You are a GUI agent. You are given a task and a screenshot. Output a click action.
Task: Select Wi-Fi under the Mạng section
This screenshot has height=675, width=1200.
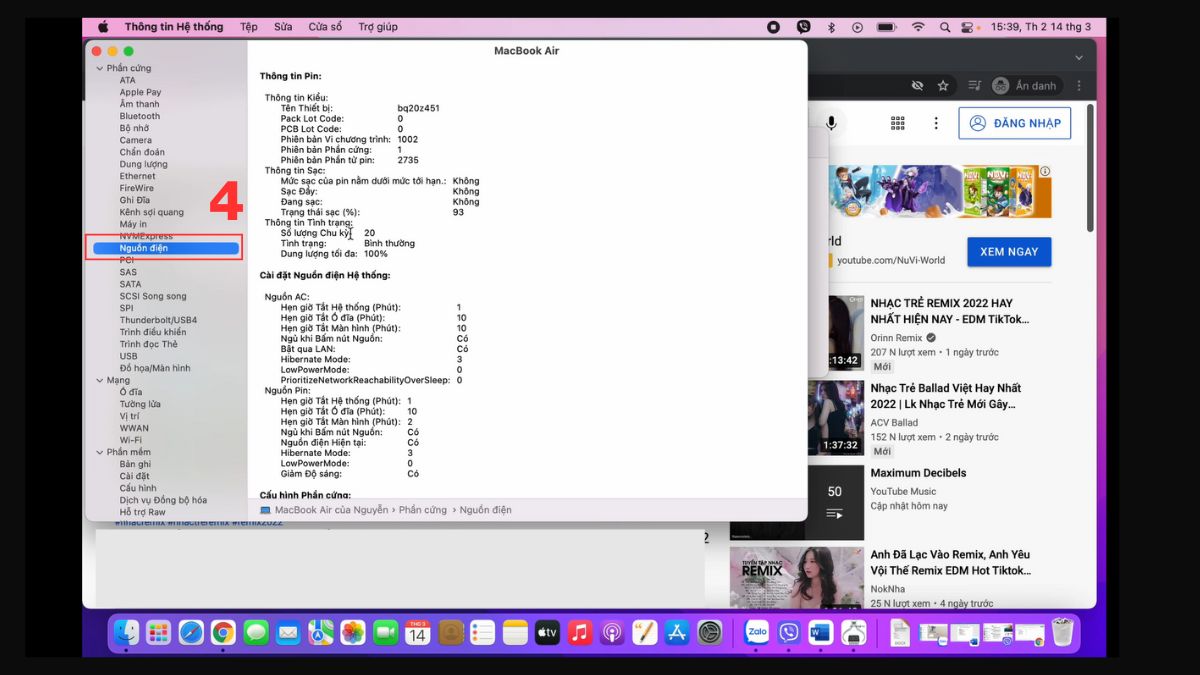pyautogui.click(x=130, y=440)
